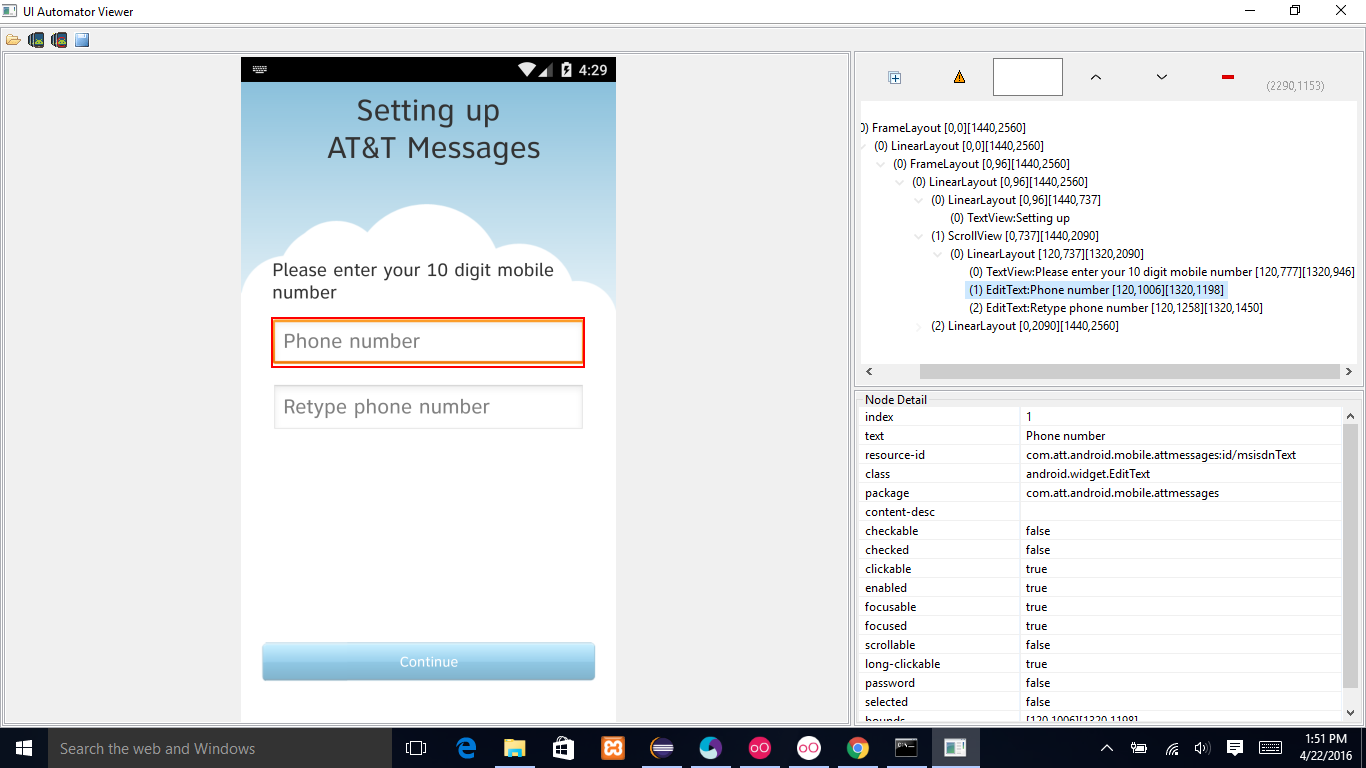
Task: Click the Expand All plus icon
Action: click(895, 77)
